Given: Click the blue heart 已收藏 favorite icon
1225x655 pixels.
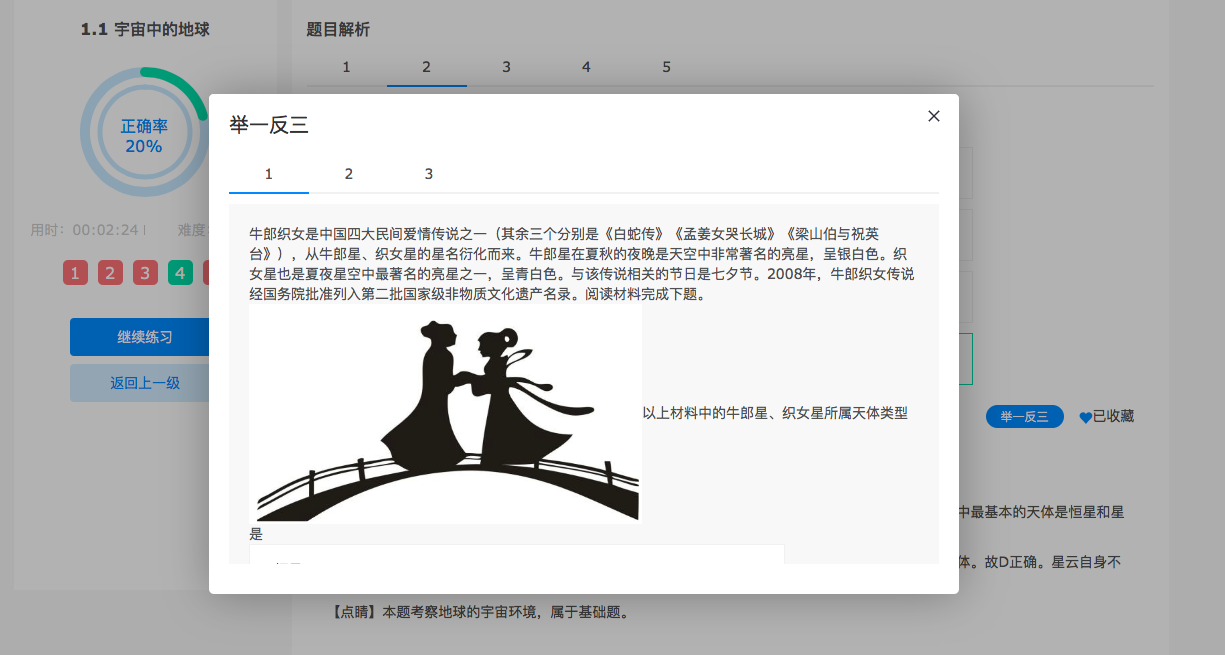Looking at the screenshot, I should 1085,418.
